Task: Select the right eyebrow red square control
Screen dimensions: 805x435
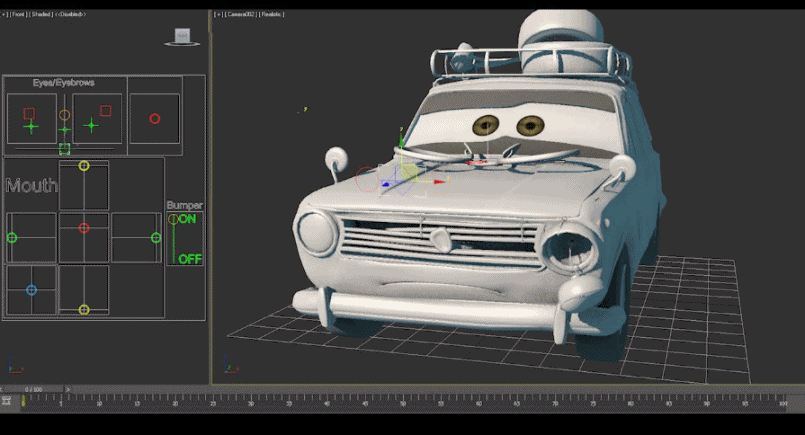Action: pos(106,110)
